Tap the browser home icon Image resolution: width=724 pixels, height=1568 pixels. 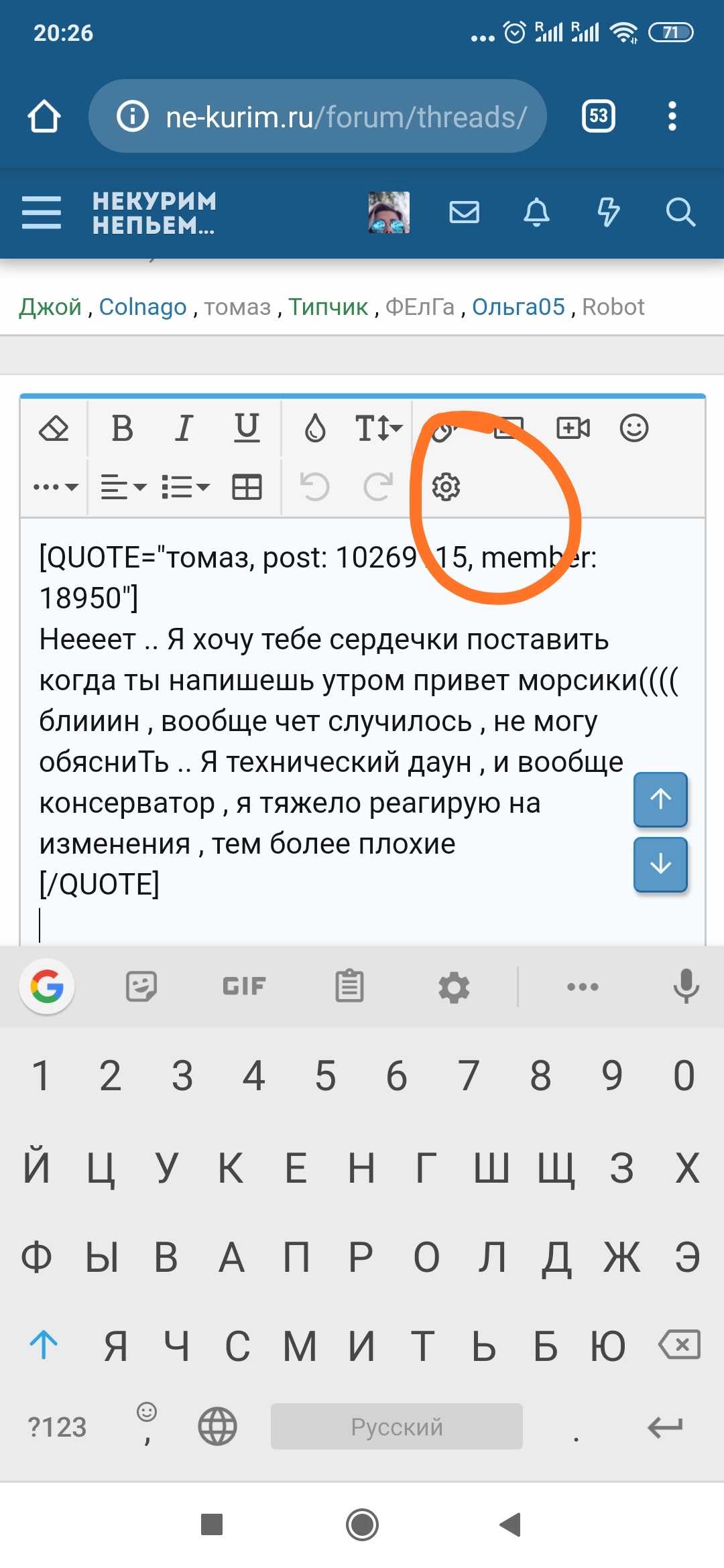point(44,117)
